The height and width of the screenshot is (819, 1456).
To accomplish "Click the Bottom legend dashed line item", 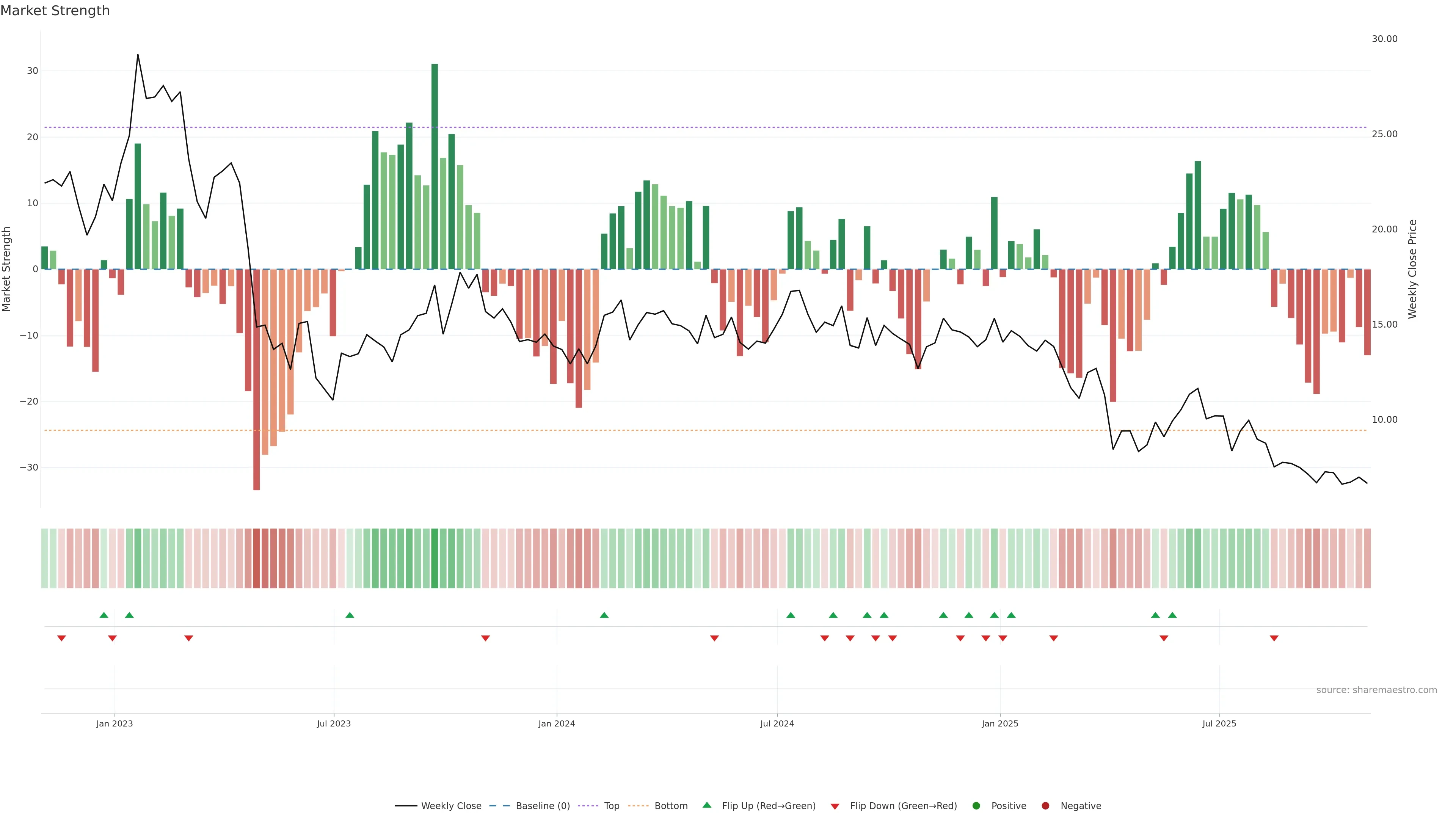I will coord(639,806).
